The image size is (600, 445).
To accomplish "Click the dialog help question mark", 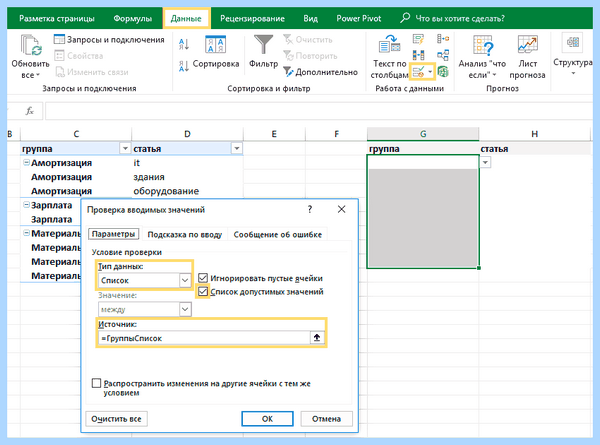I will point(310,209).
